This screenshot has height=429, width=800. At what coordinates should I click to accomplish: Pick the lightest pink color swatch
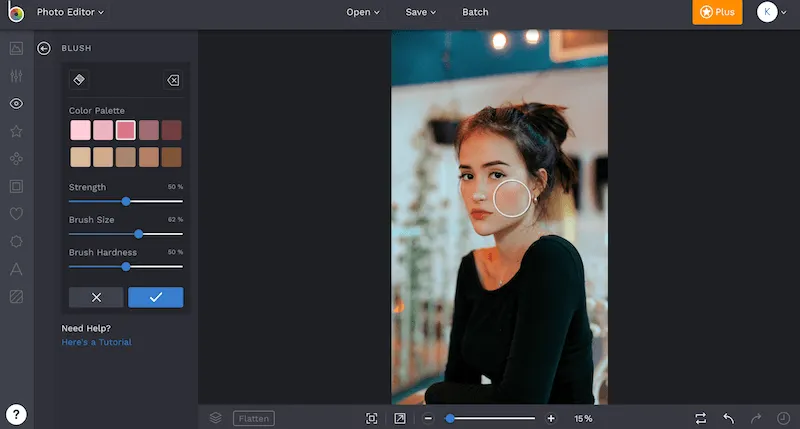click(x=80, y=130)
